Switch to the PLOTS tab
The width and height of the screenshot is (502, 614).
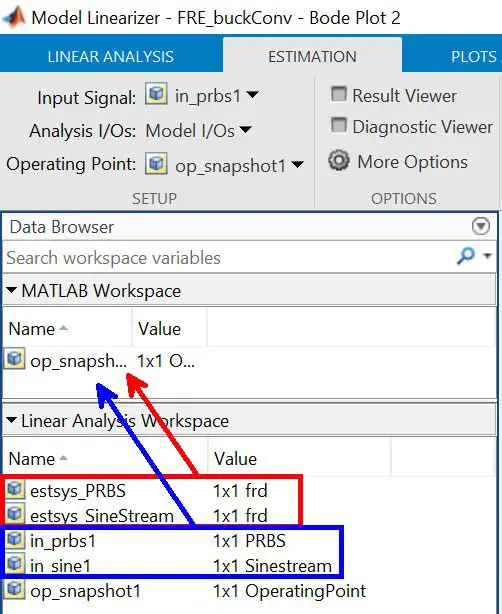tap(473, 56)
